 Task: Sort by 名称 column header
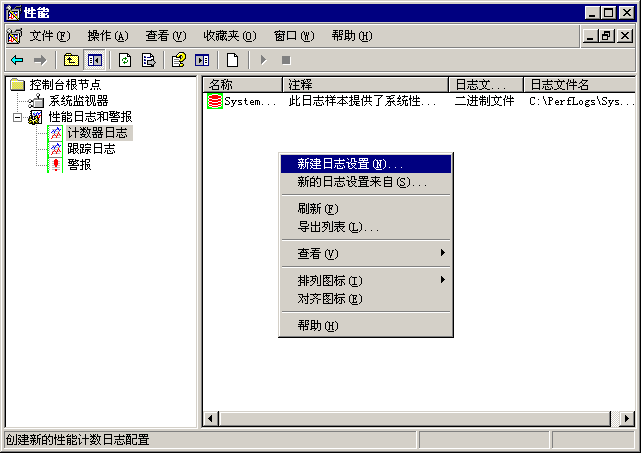pos(242,85)
